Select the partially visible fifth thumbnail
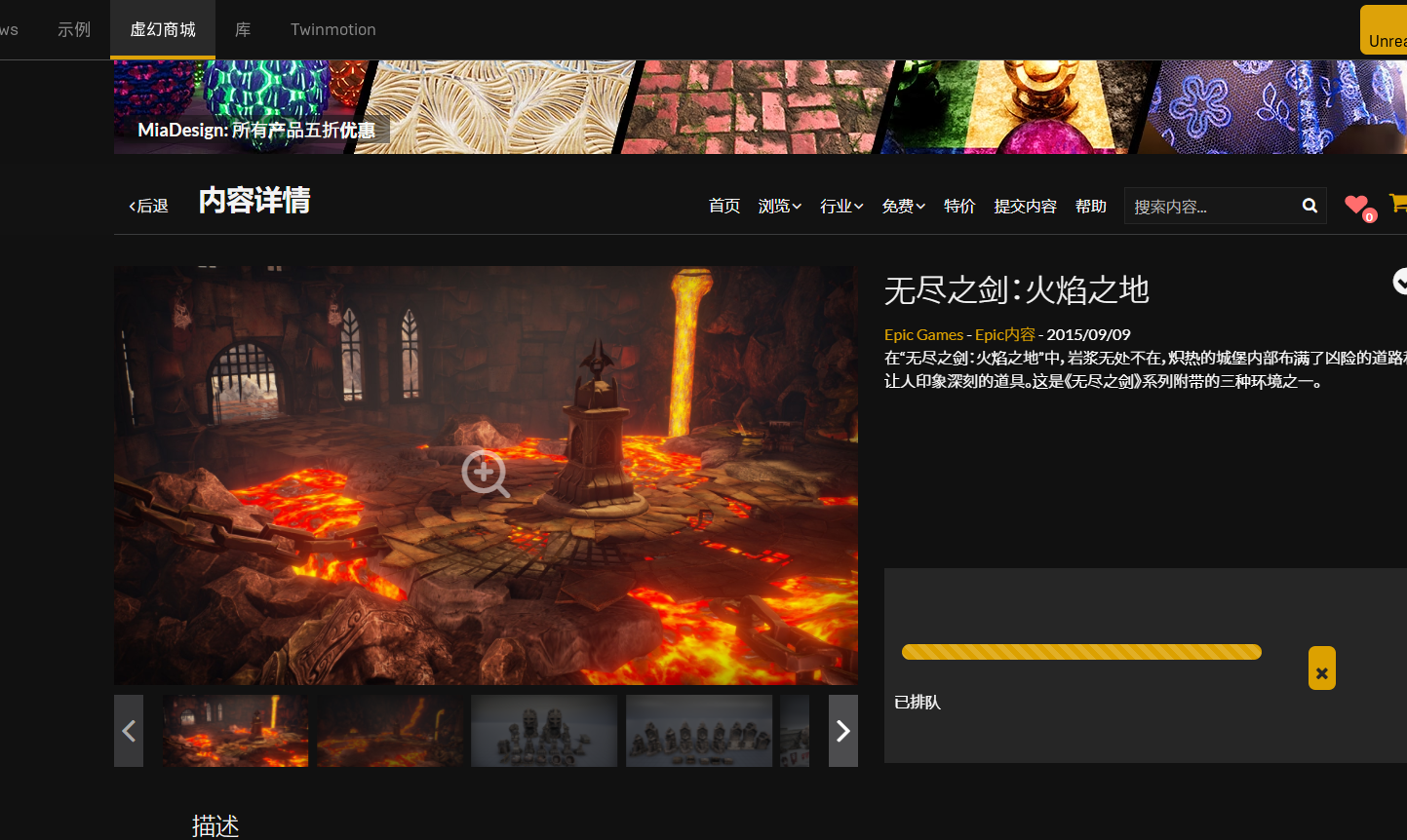This screenshot has width=1407, height=840. pos(795,731)
